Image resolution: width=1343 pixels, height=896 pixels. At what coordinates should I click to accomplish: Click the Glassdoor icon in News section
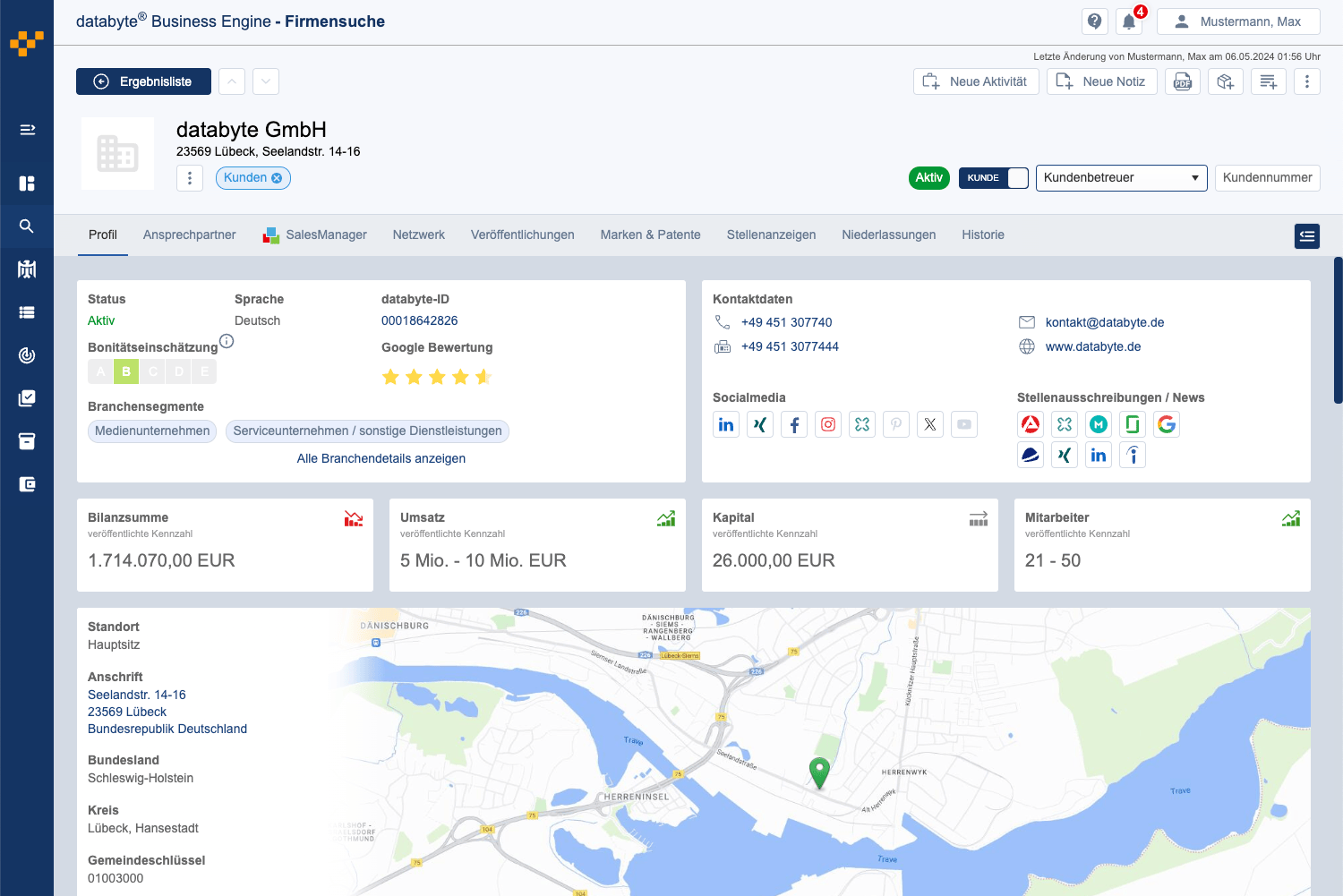pyautogui.click(x=1133, y=424)
